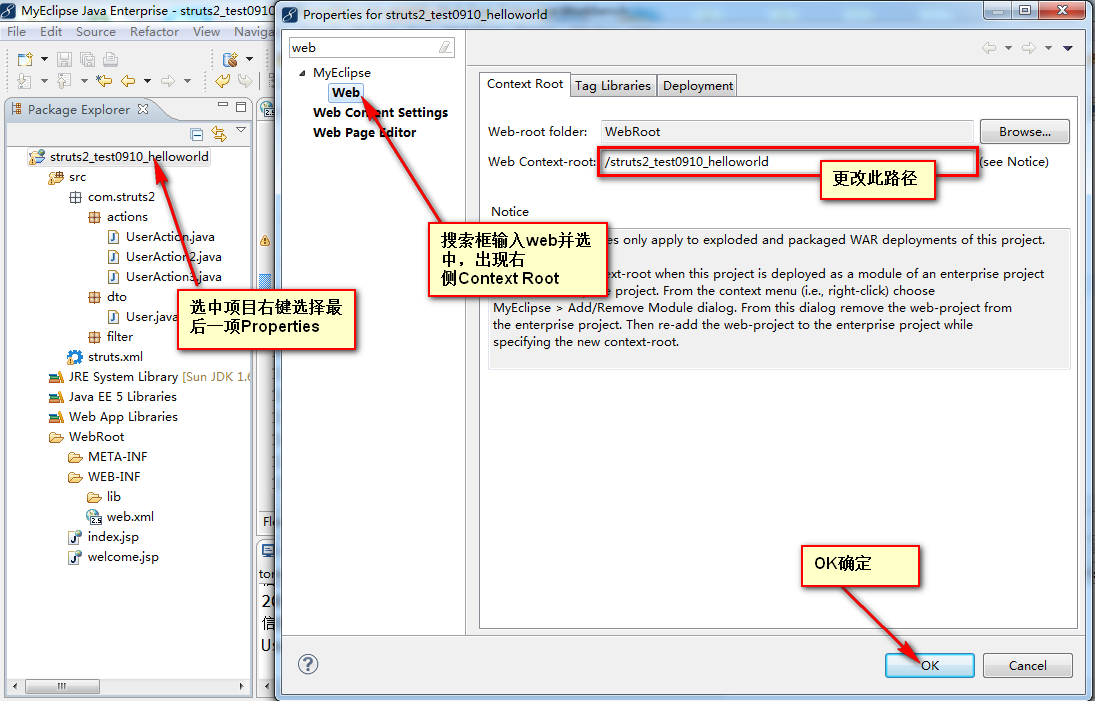
Task: Open Package Explorer view menu triangle
Action: pyautogui.click(x=241, y=131)
